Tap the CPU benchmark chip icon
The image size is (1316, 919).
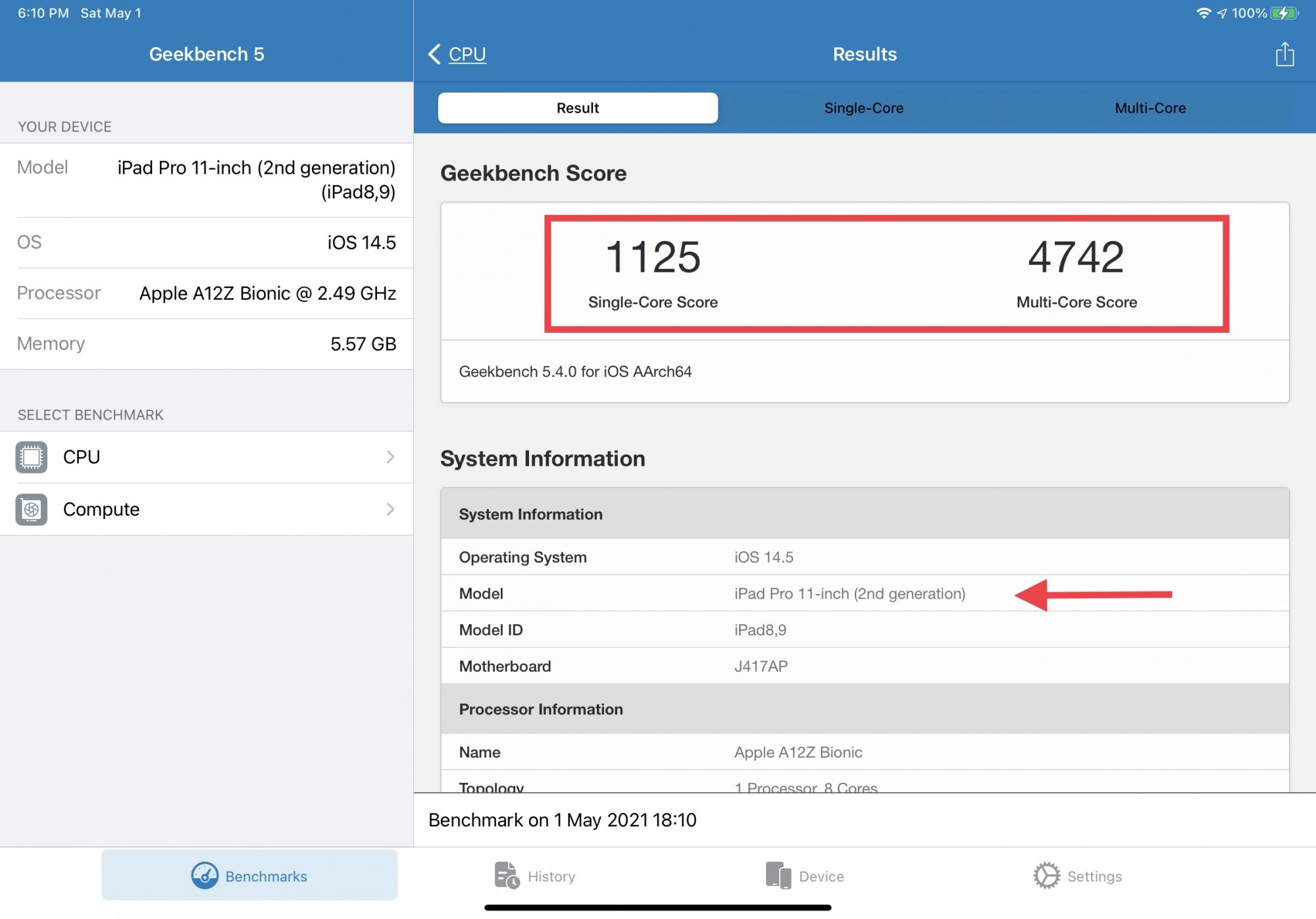(32, 457)
